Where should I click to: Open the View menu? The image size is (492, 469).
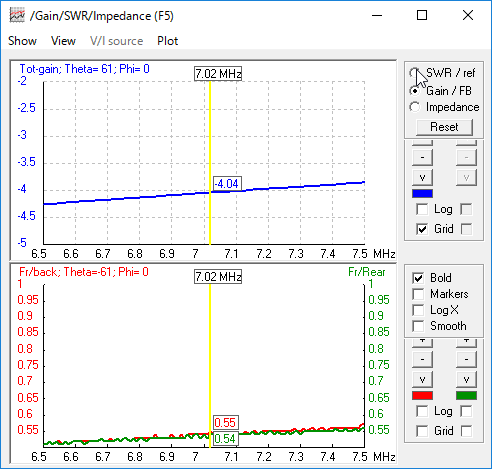point(63,41)
